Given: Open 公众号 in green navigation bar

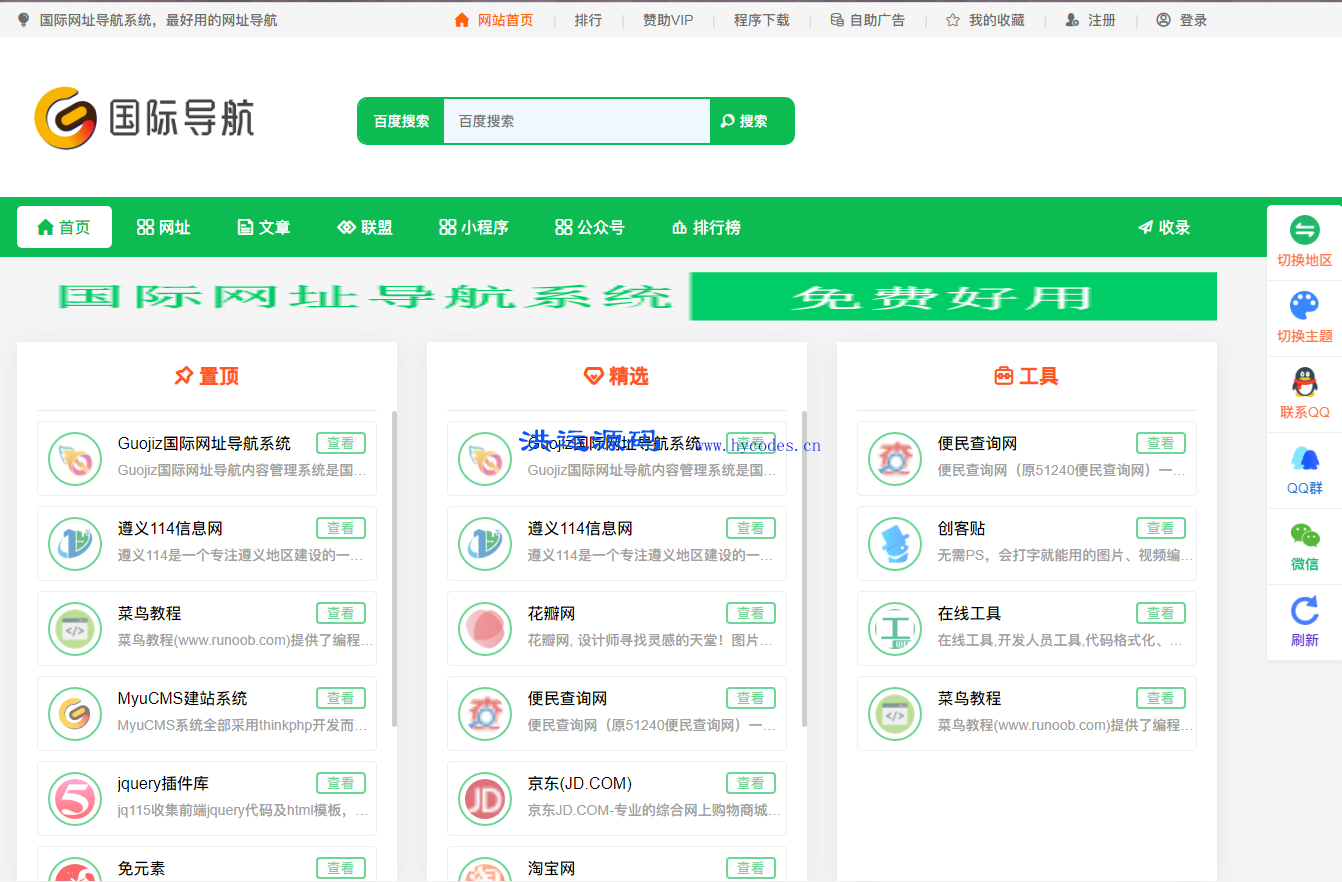Looking at the screenshot, I should click(x=590, y=227).
